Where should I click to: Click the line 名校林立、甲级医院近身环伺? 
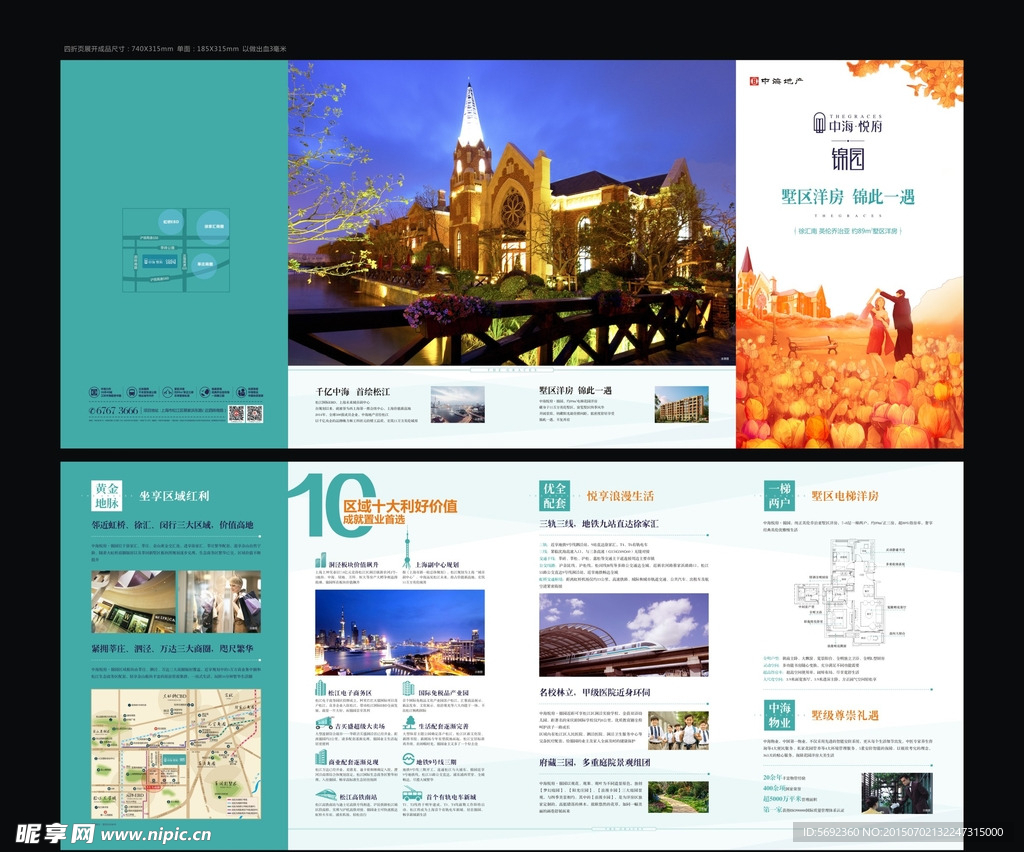[x=594, y=692]
